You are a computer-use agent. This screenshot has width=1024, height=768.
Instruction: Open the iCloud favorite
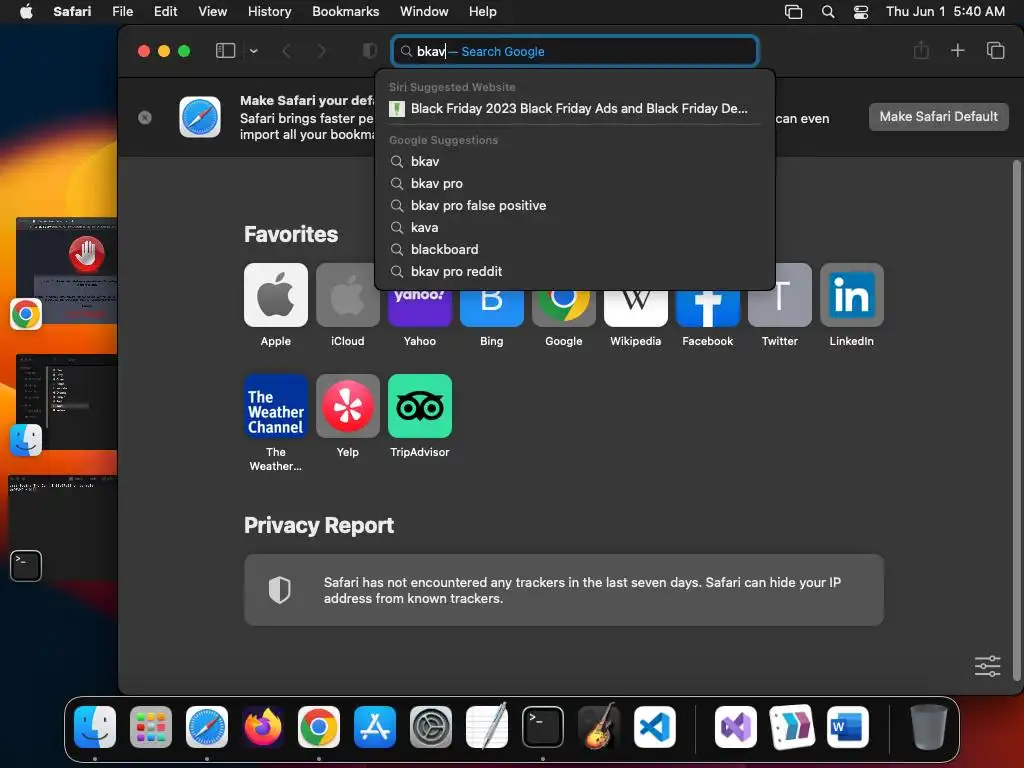[347, 295]
